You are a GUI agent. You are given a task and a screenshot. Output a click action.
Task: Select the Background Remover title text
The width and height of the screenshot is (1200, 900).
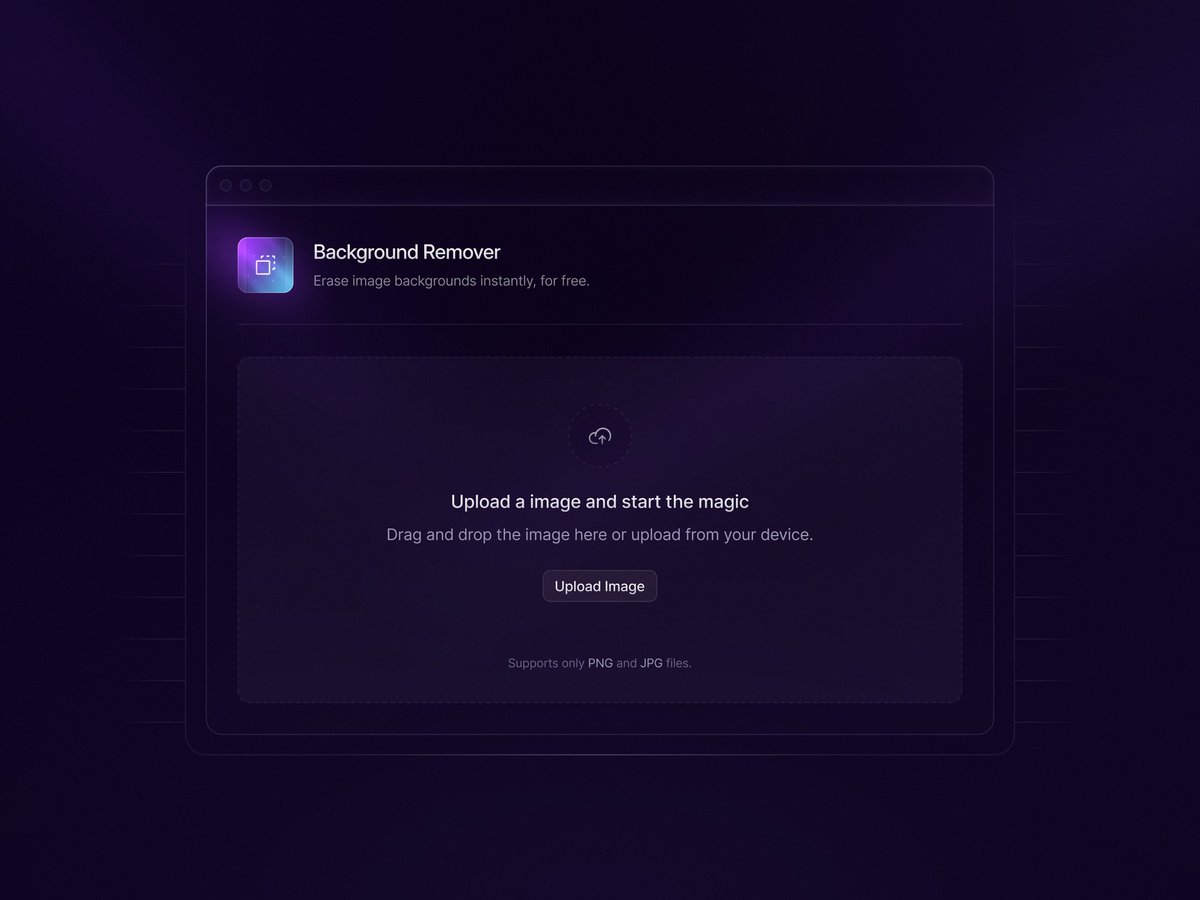pos(407,252)
